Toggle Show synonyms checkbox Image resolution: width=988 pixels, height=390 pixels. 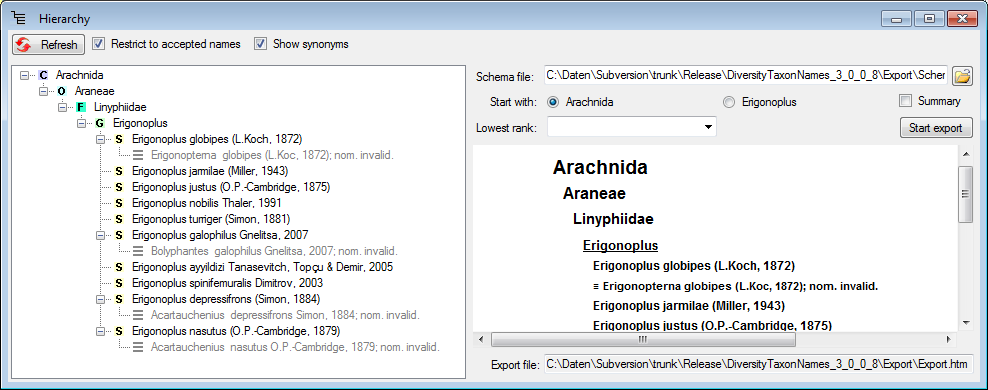coord(260,44)
